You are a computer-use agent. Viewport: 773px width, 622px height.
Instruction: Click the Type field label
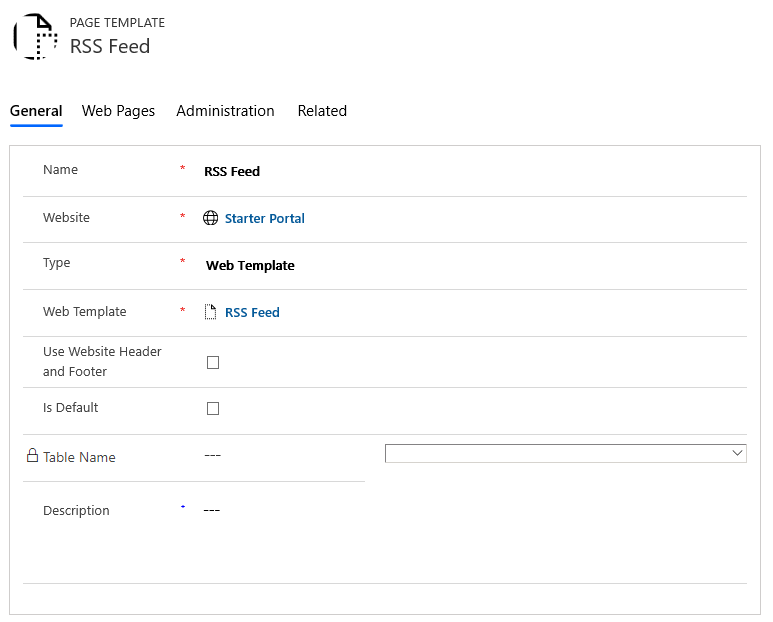click(x=57, y=263)
